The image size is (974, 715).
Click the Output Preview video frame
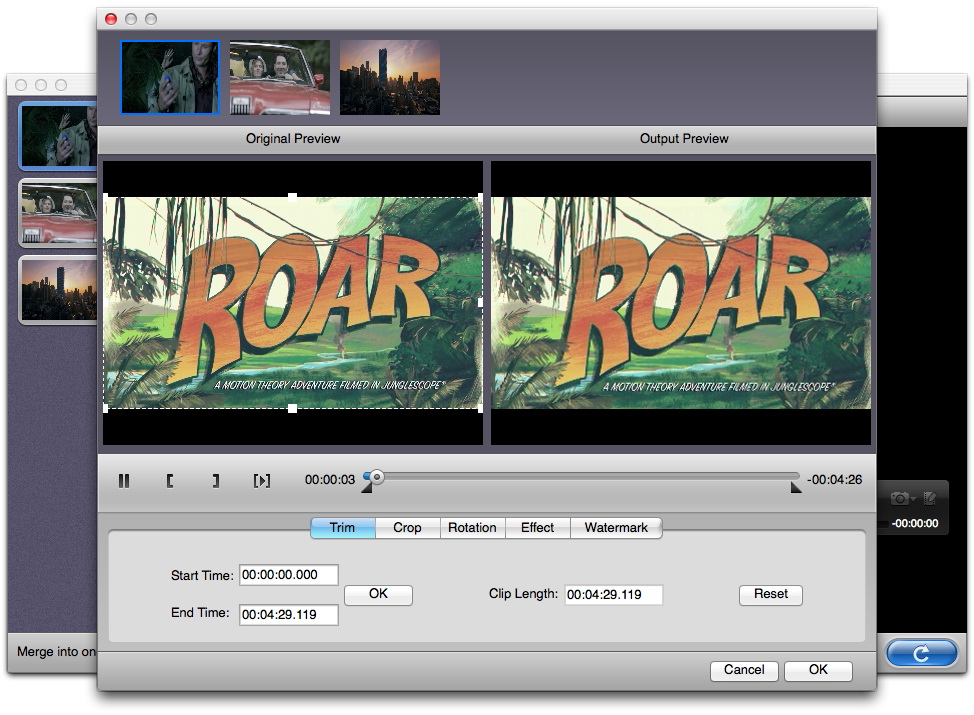(x=681, y=303)
